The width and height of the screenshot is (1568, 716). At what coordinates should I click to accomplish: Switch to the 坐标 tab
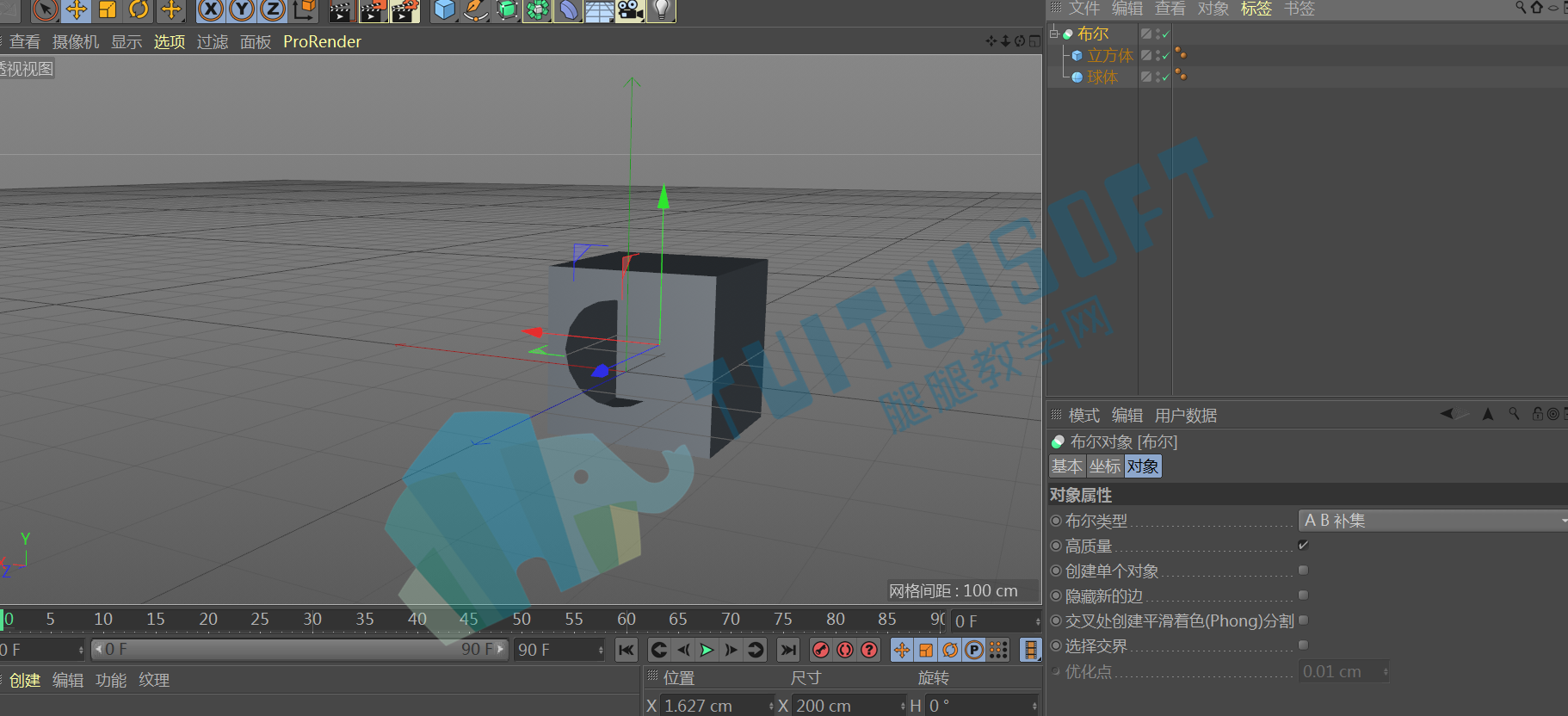1105,466
